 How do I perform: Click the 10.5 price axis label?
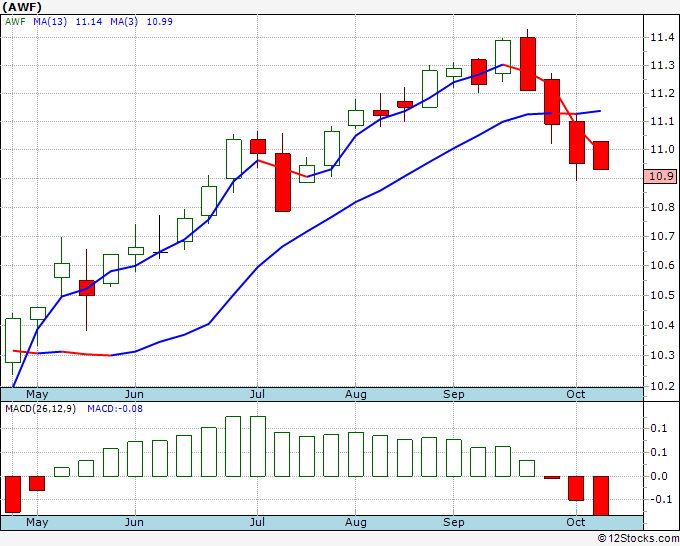[662, 295]
